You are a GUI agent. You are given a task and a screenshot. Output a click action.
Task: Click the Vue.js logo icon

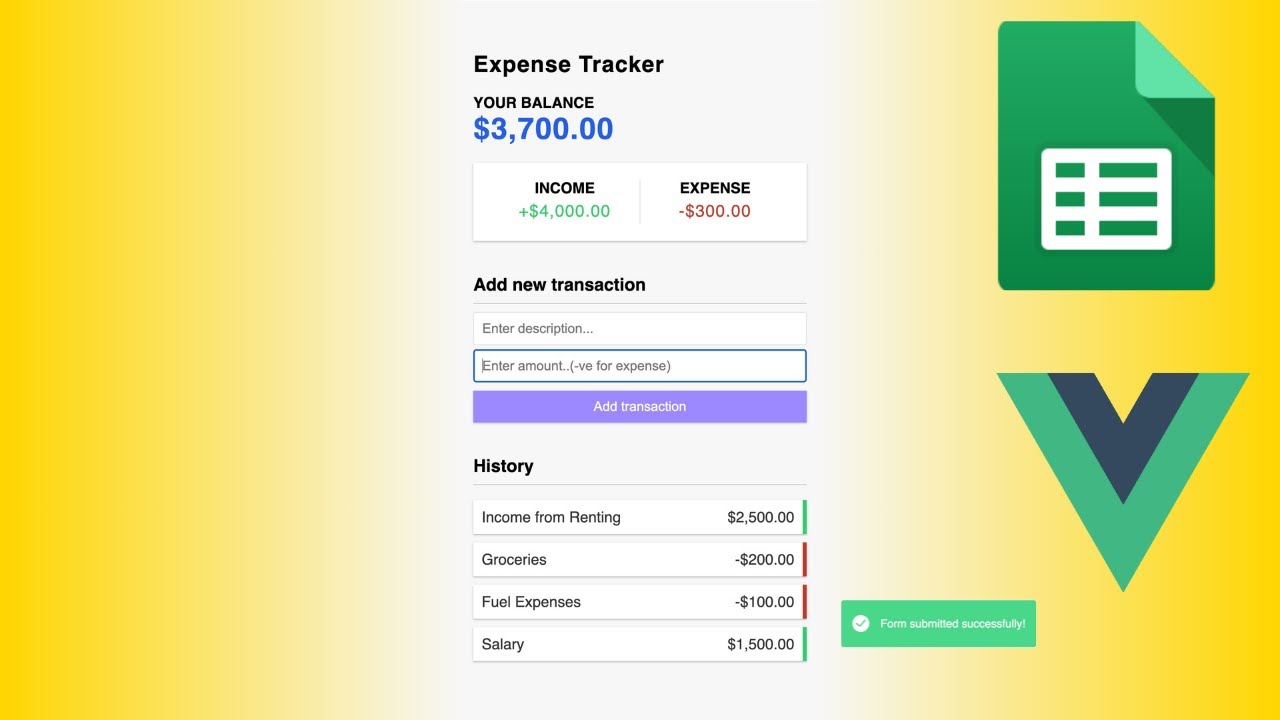click(1123, 482)
